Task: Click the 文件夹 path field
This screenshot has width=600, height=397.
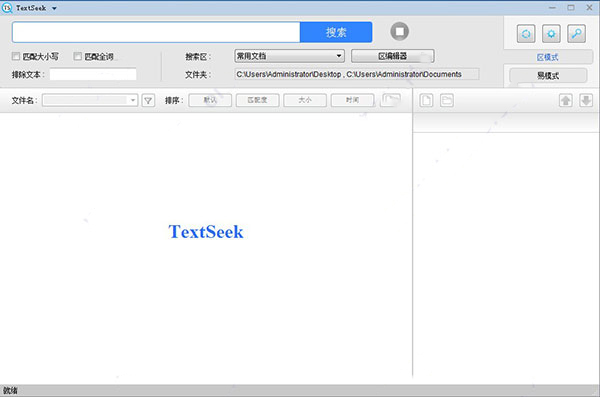Action: [x=357, y=74]
